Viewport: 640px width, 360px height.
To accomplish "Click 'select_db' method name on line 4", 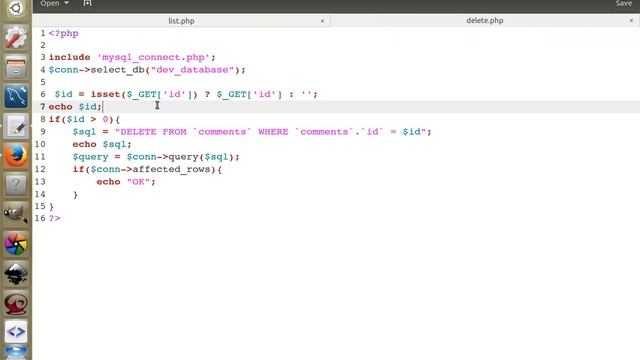I will [118, 70].
